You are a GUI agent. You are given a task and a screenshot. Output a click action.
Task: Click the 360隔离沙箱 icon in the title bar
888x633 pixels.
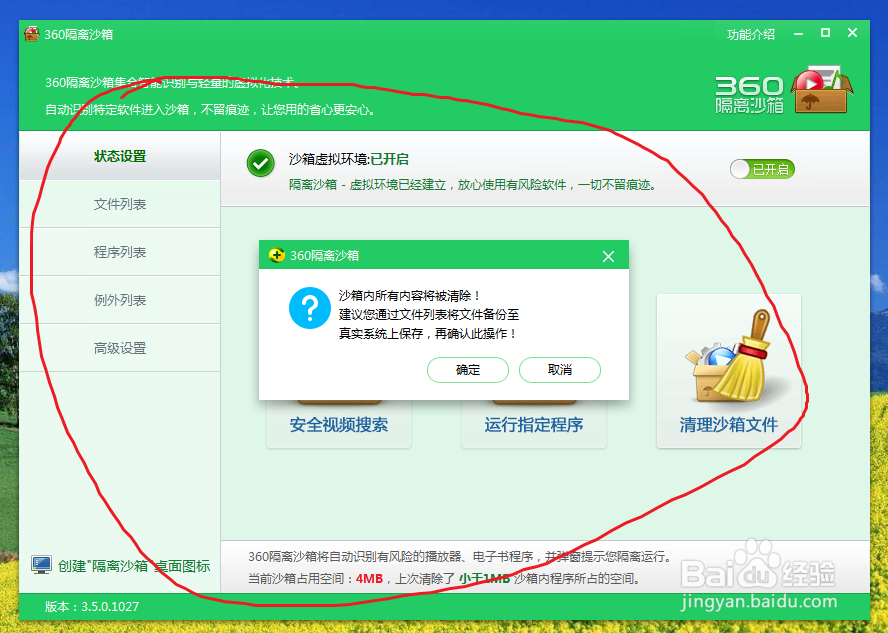[x=30, y=33]
